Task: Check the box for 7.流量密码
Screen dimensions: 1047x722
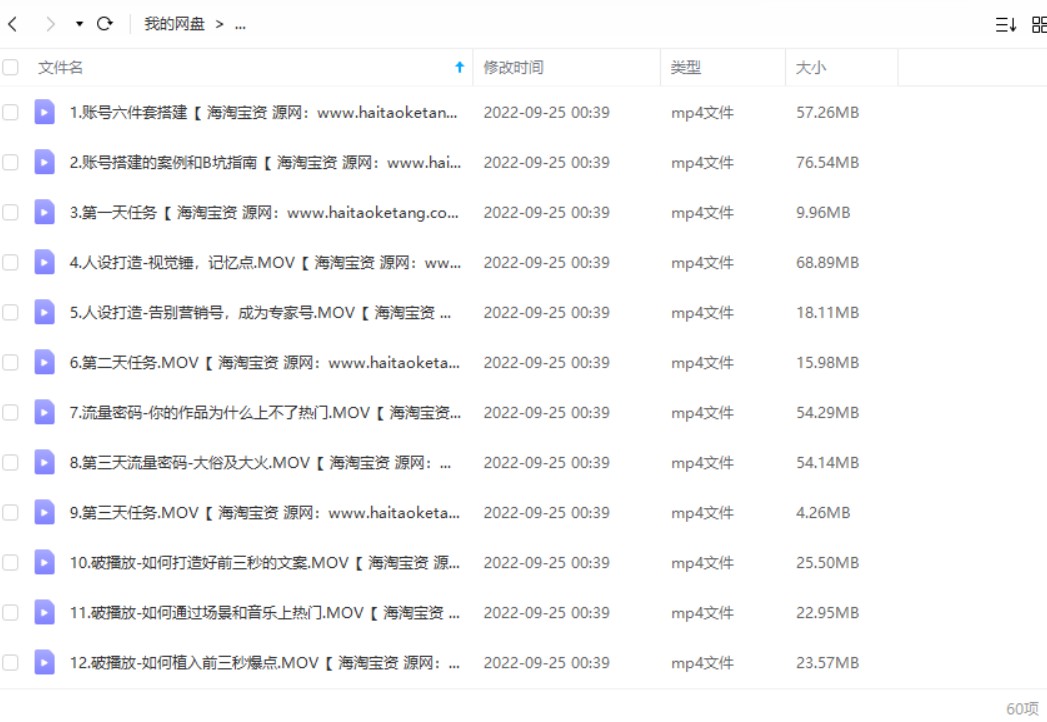Action: 10,413
